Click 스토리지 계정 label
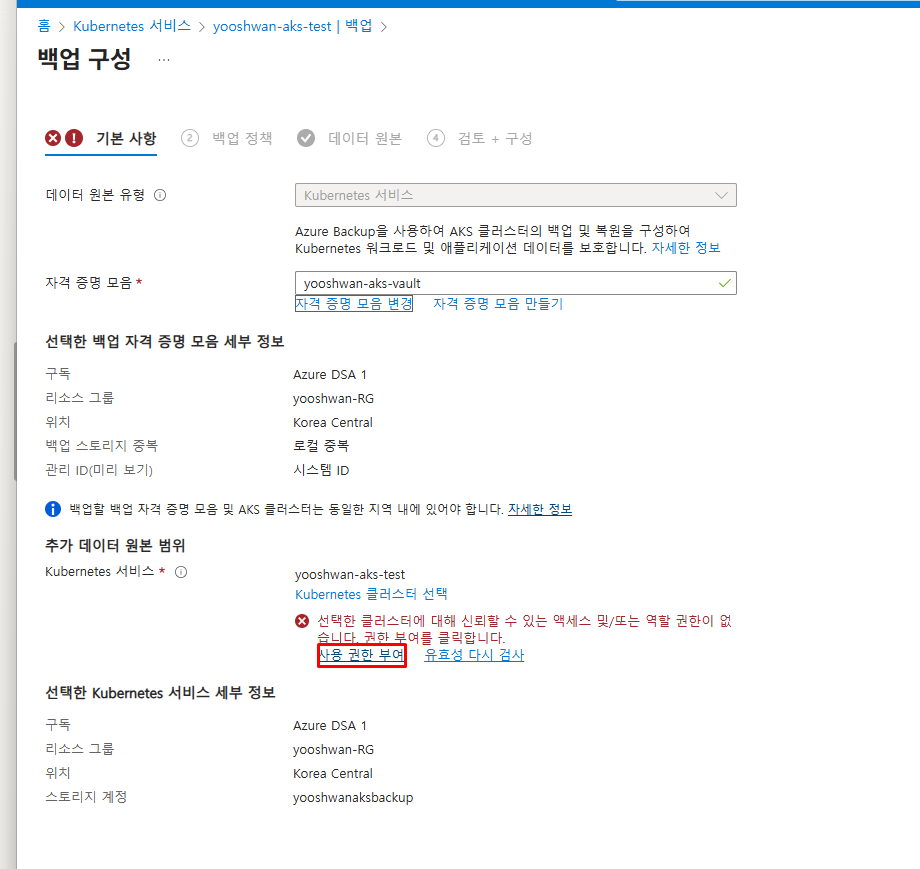The image size is (920, 869). pos(86,797)
